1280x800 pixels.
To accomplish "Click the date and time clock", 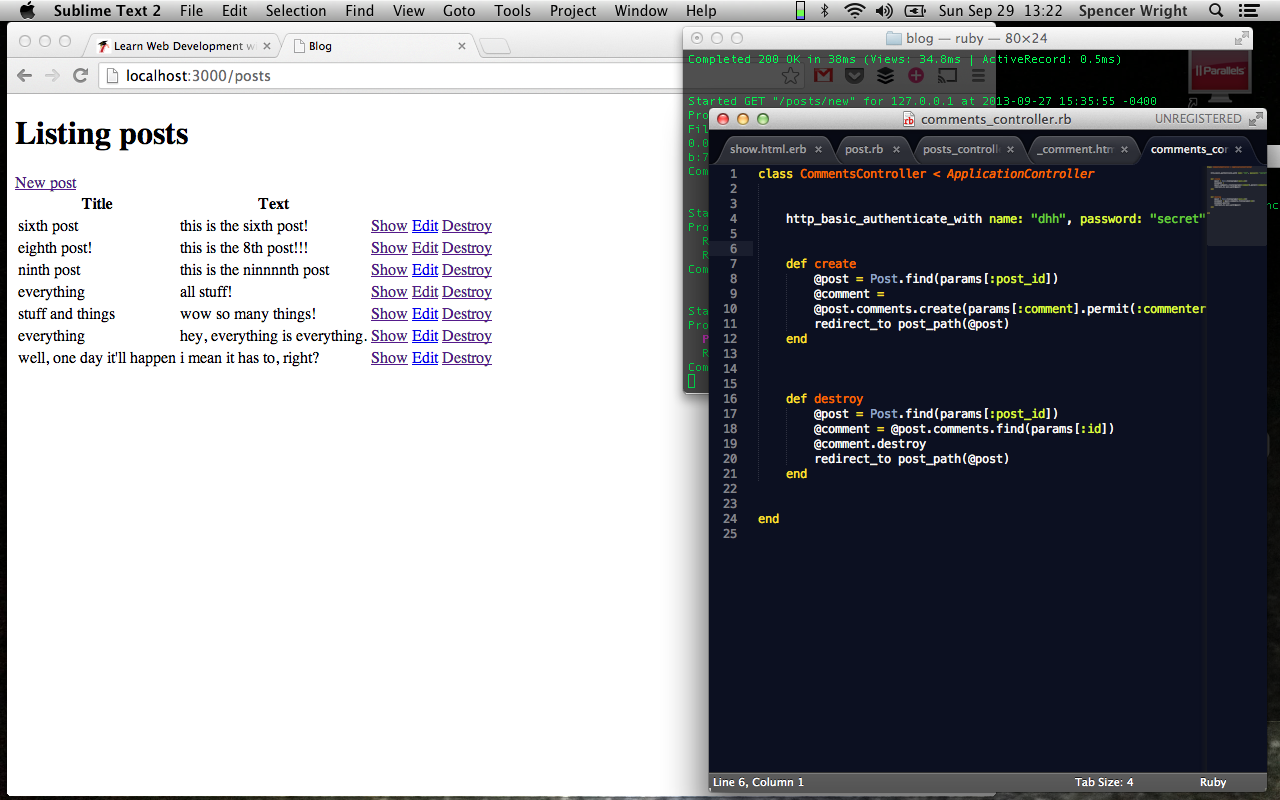I will click(x=999, y=11).
